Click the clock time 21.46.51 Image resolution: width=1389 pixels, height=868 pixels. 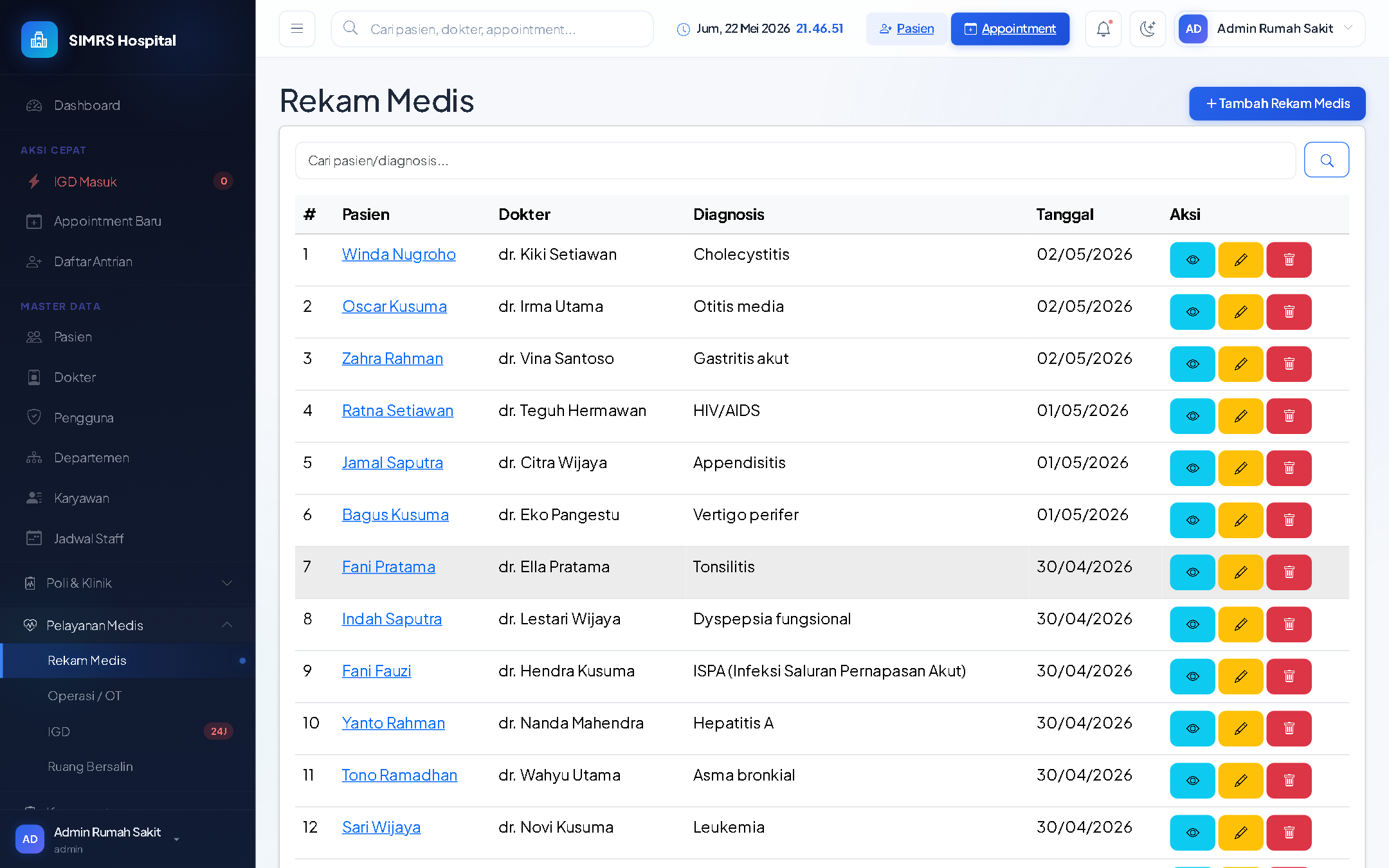tap(820, 29)
